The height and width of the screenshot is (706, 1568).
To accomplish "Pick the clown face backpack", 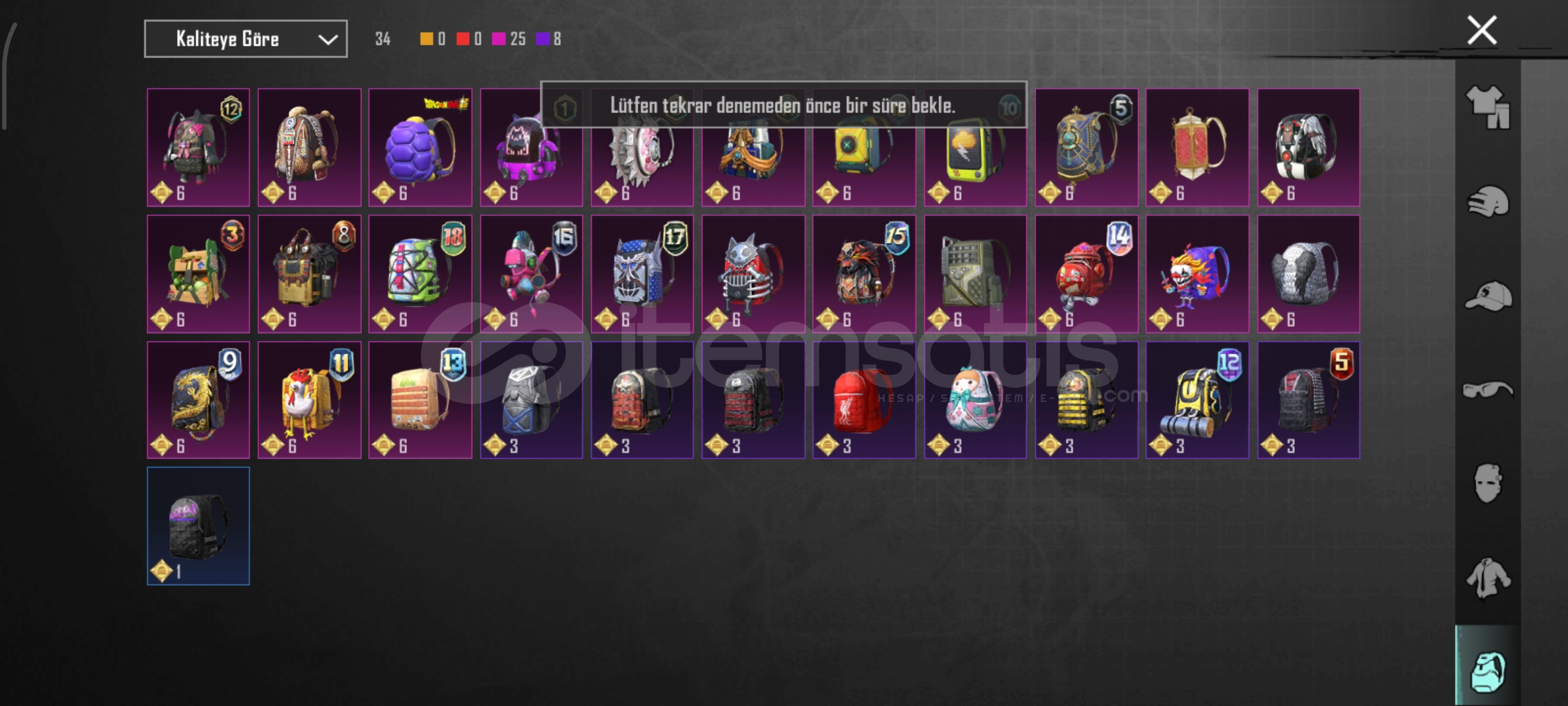I will [x=1197, y=274].
